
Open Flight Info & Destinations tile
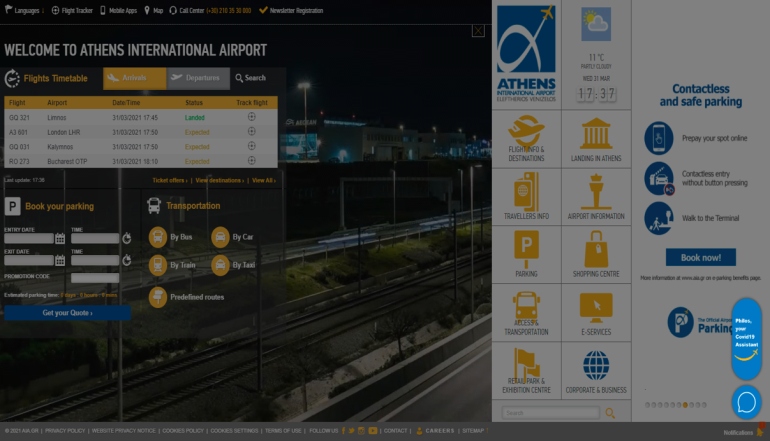click(x=526, y=138)
